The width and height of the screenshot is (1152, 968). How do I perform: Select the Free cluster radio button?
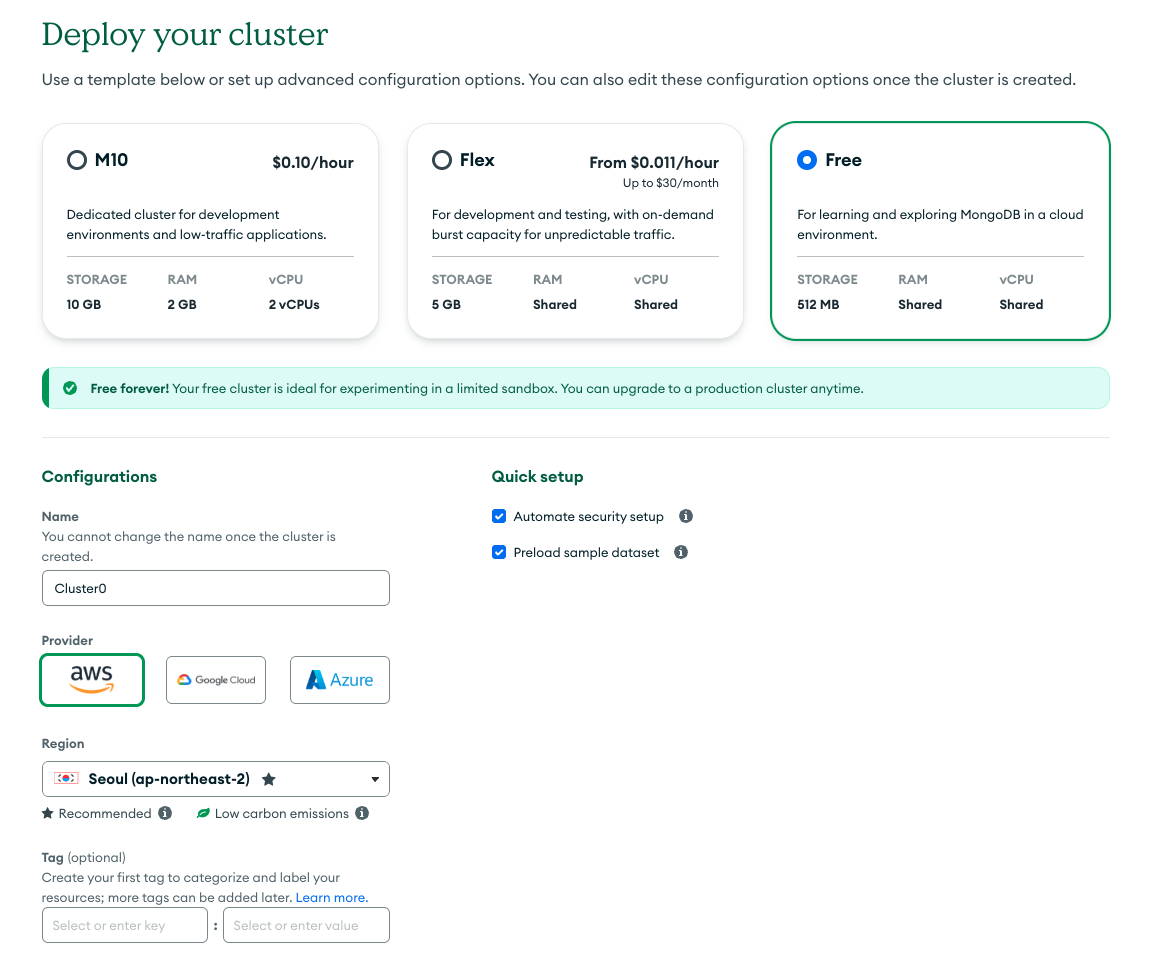click(x=807, y=160)
